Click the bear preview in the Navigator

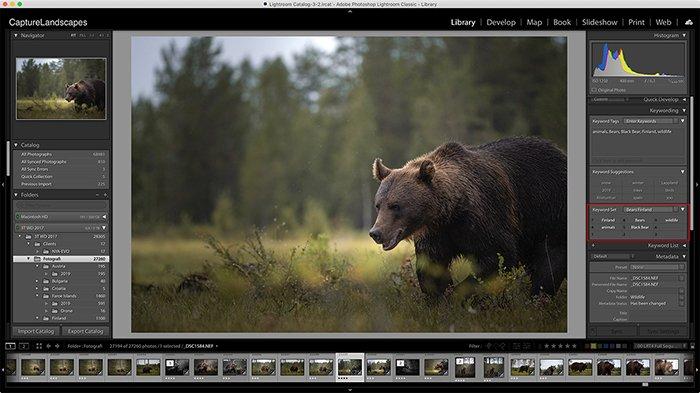pyautogui.click(x=61, y=88)
